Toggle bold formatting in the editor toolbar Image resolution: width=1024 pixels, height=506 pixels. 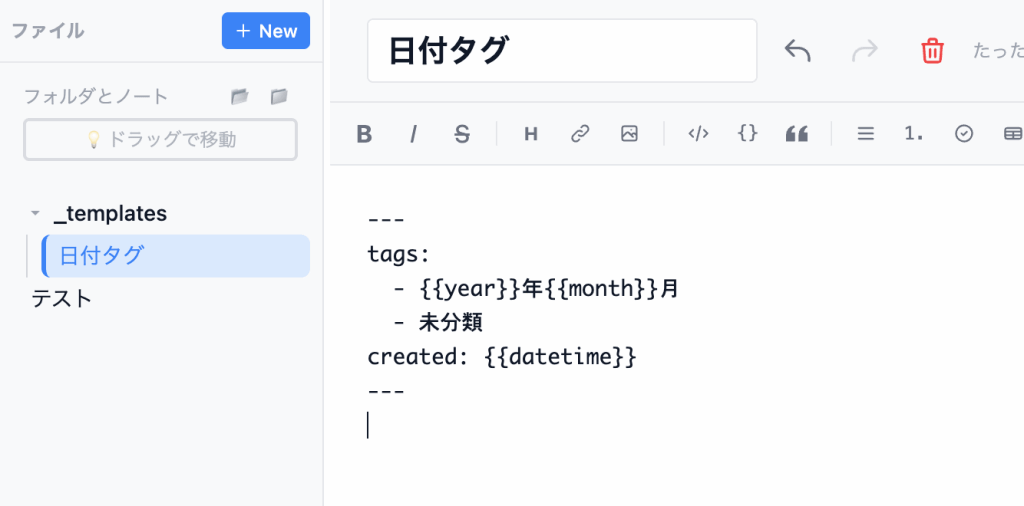(364, 134)
